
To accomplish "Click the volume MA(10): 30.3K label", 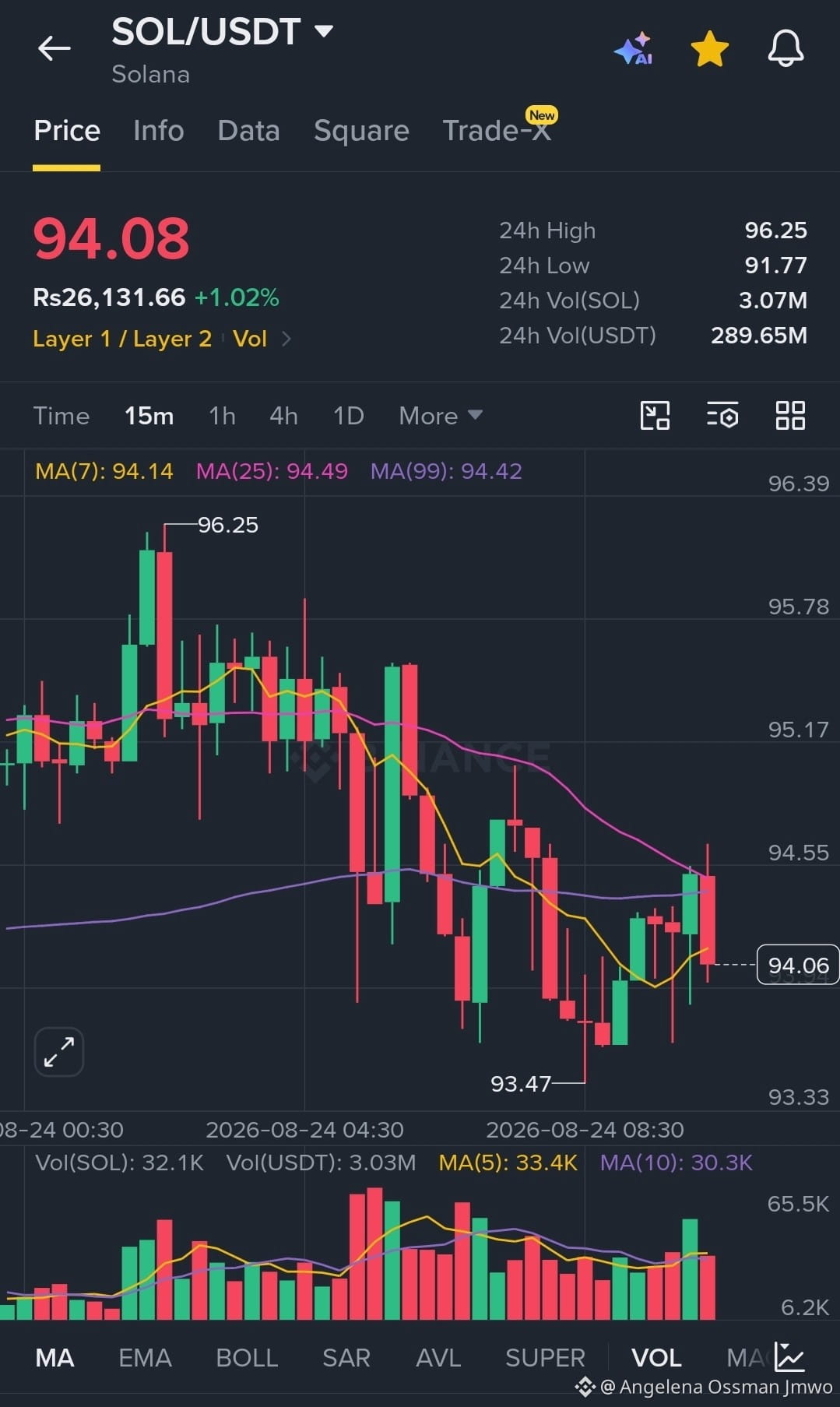I will (676, 1163).
